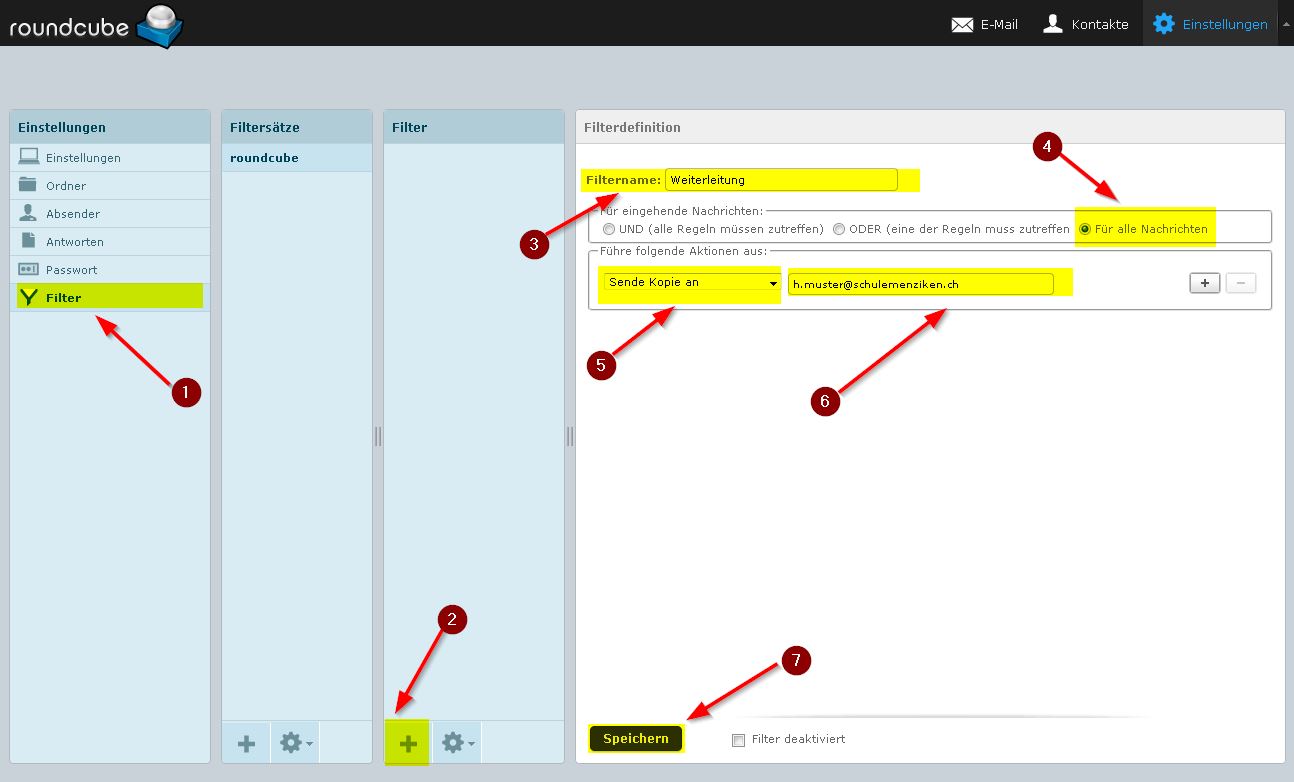Open filter set gear actions menu
Image resolution: width=1294 pixels, height=782 pixels.
(x=295, y=743)
